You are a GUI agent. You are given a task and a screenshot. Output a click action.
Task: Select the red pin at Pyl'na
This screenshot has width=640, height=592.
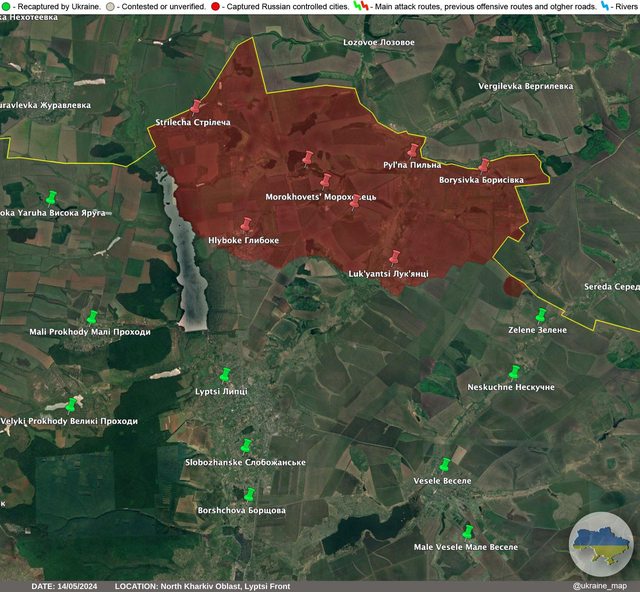coord(412,150)
